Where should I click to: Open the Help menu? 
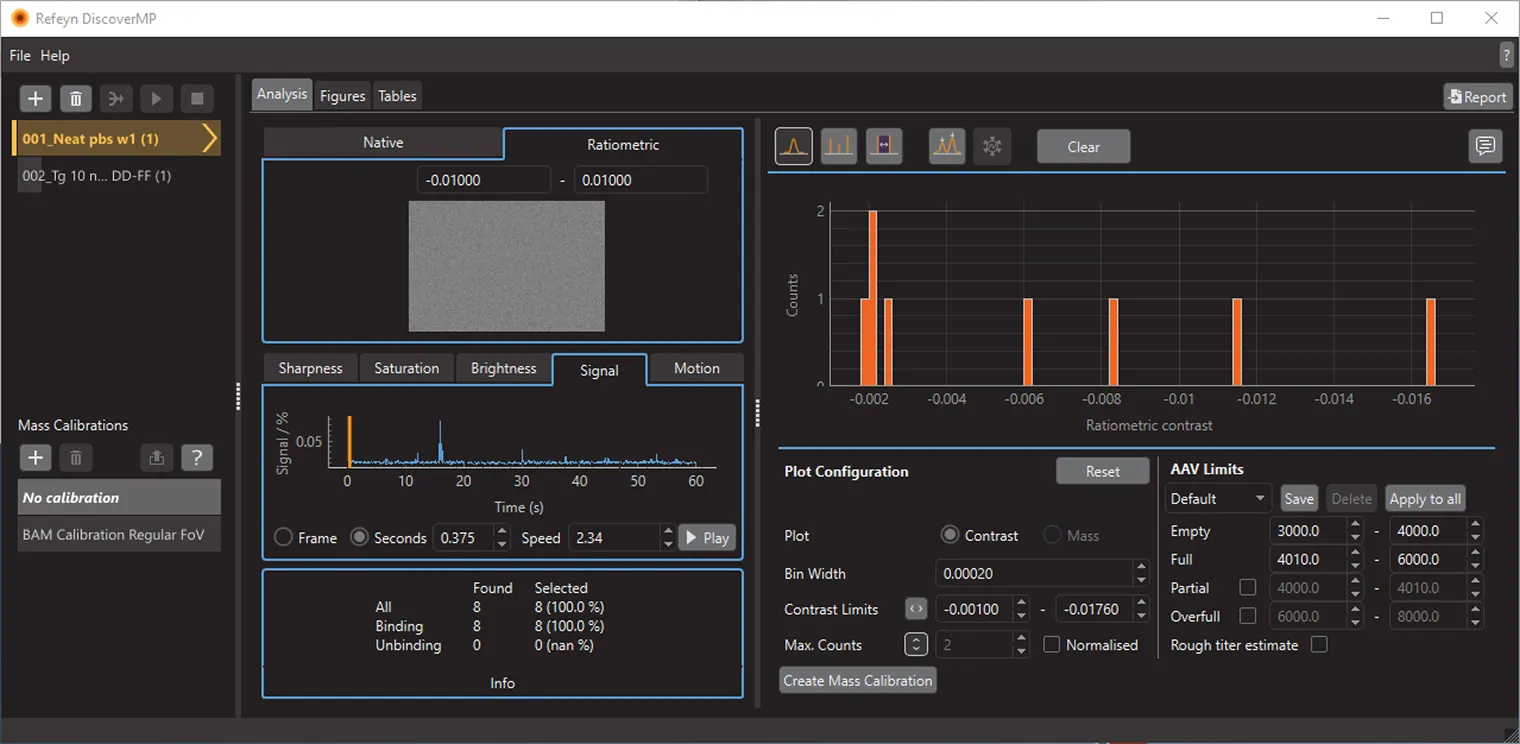[55, 56]
